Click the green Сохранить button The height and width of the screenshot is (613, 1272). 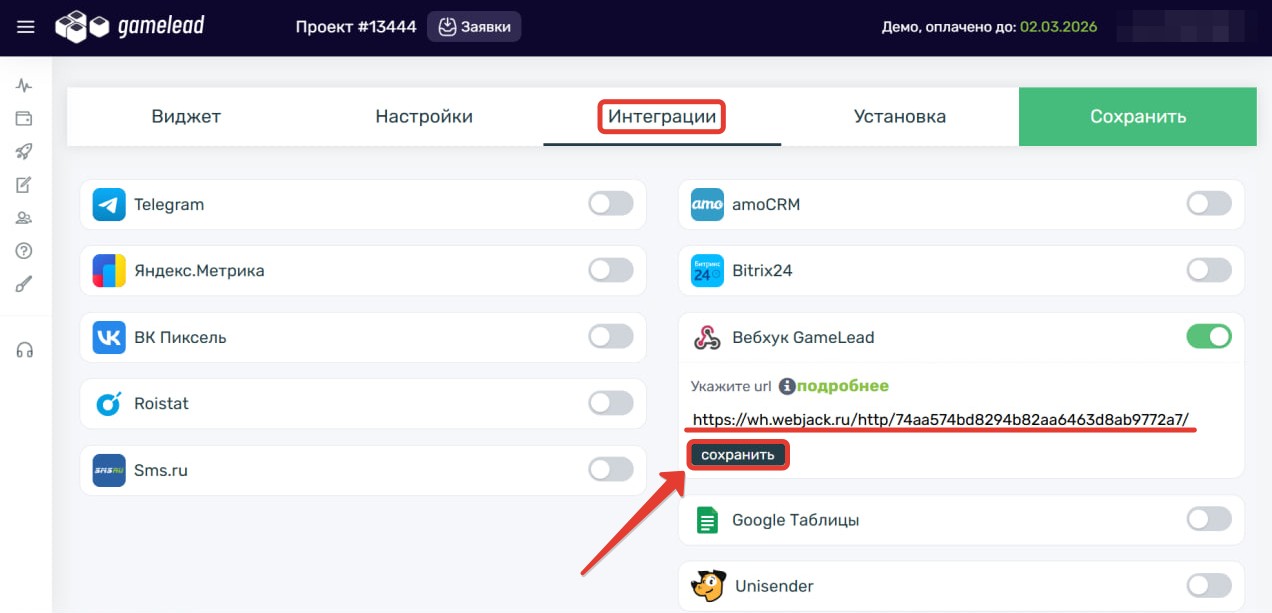[x=1138, y=116]
